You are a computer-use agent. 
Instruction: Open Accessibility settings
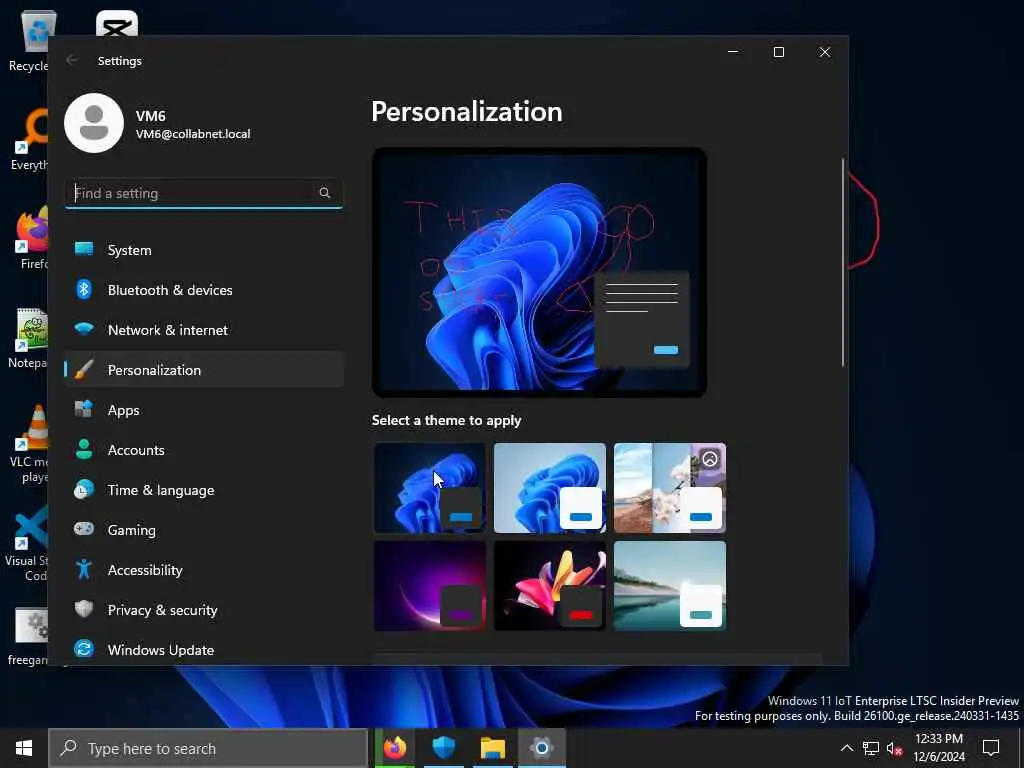204,569
